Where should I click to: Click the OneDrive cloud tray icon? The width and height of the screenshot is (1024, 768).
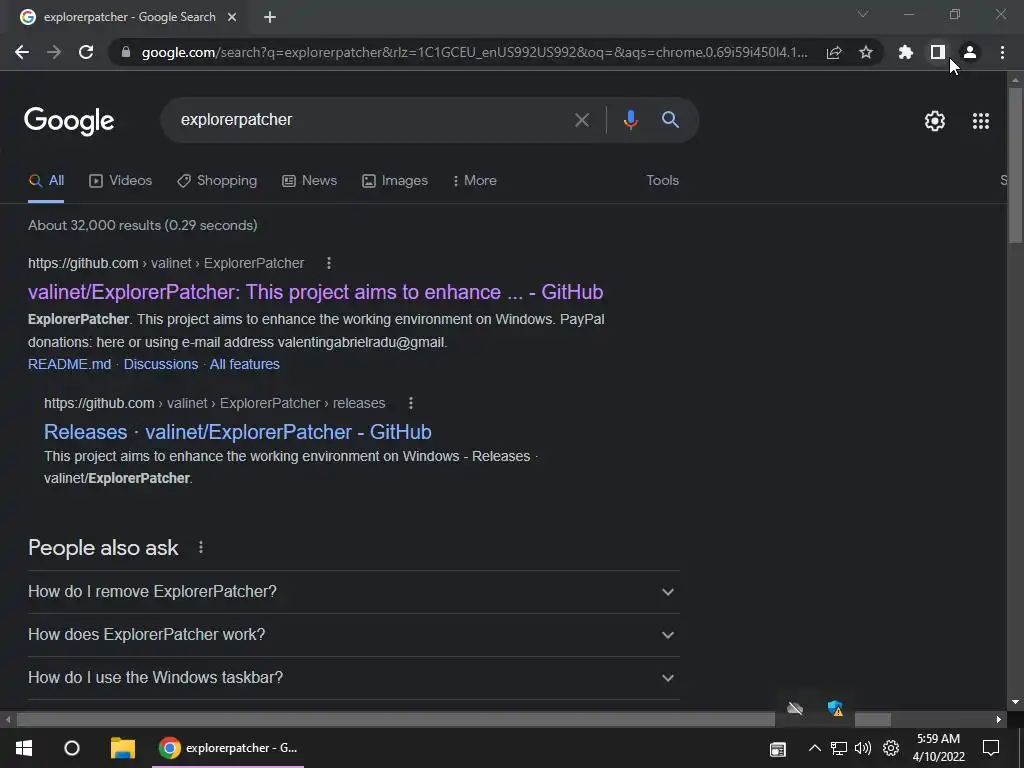(x=795, y=709)
